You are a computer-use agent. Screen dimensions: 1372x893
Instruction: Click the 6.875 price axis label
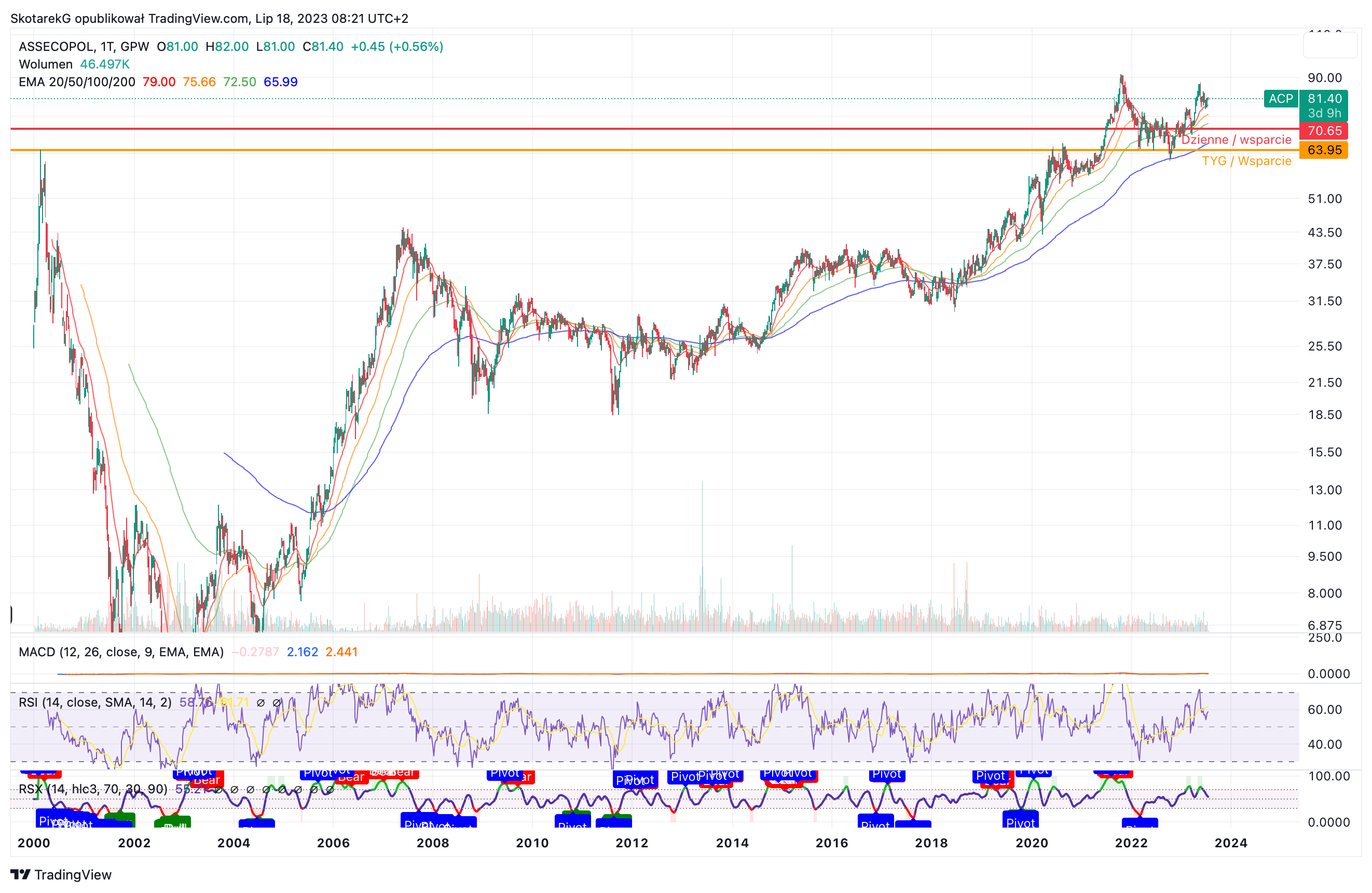coord(1325,625)
